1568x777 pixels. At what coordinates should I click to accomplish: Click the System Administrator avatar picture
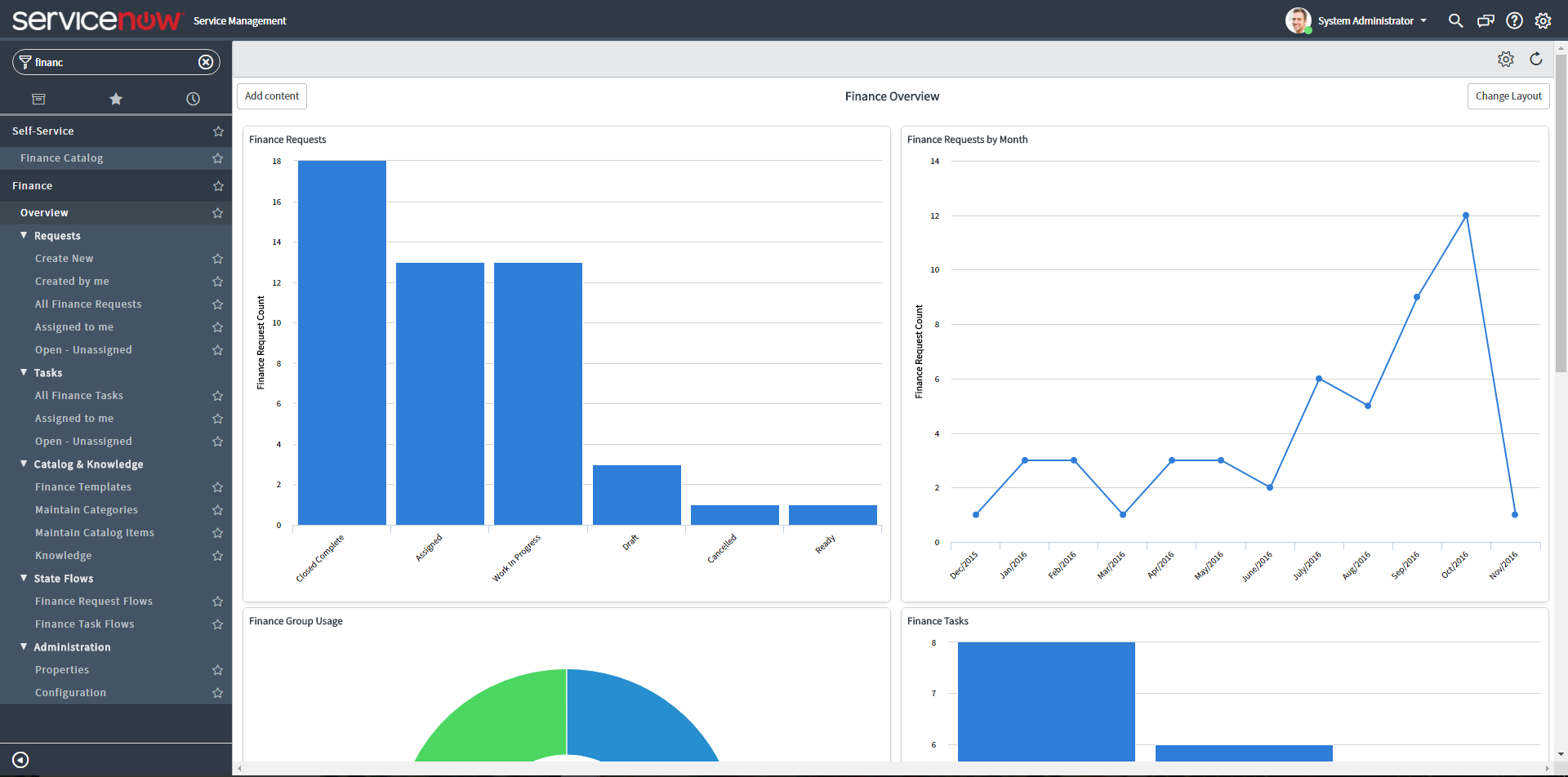(1298, 20)
